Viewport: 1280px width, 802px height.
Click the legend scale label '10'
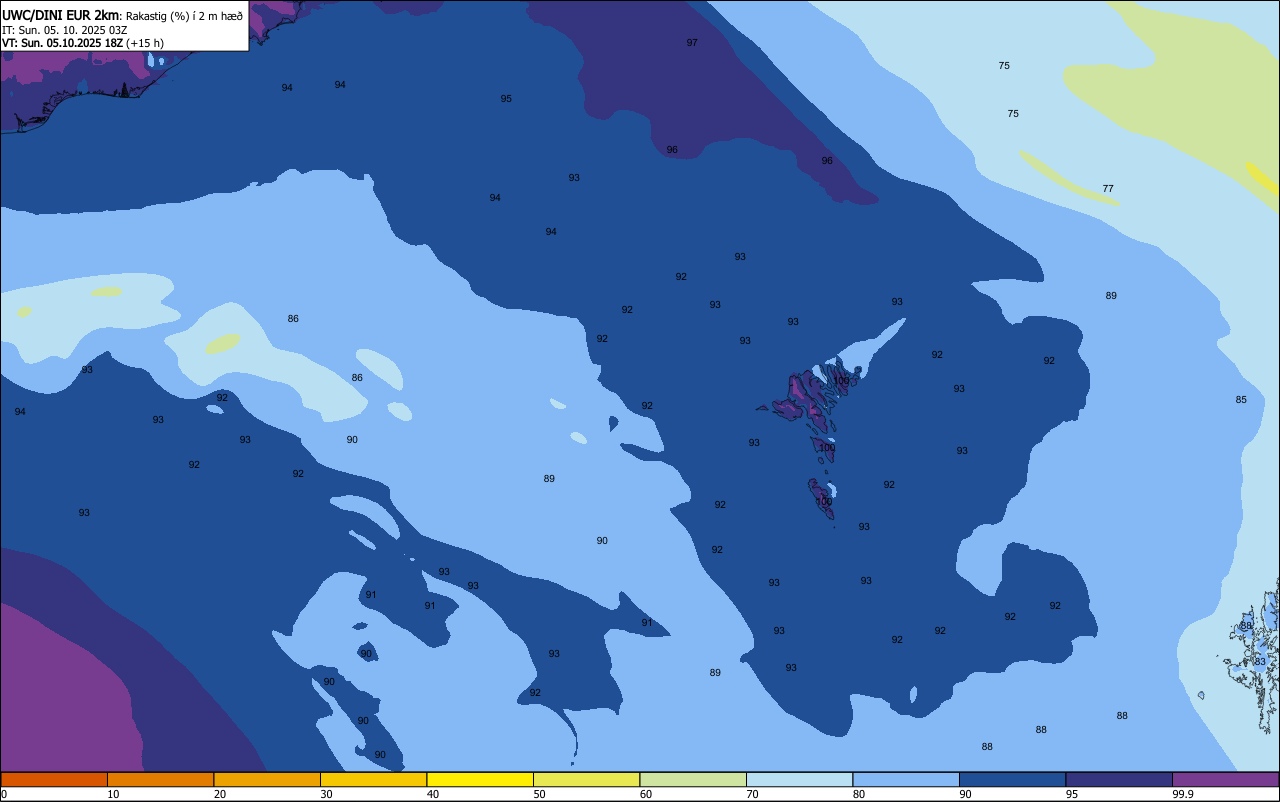point(113,794)
